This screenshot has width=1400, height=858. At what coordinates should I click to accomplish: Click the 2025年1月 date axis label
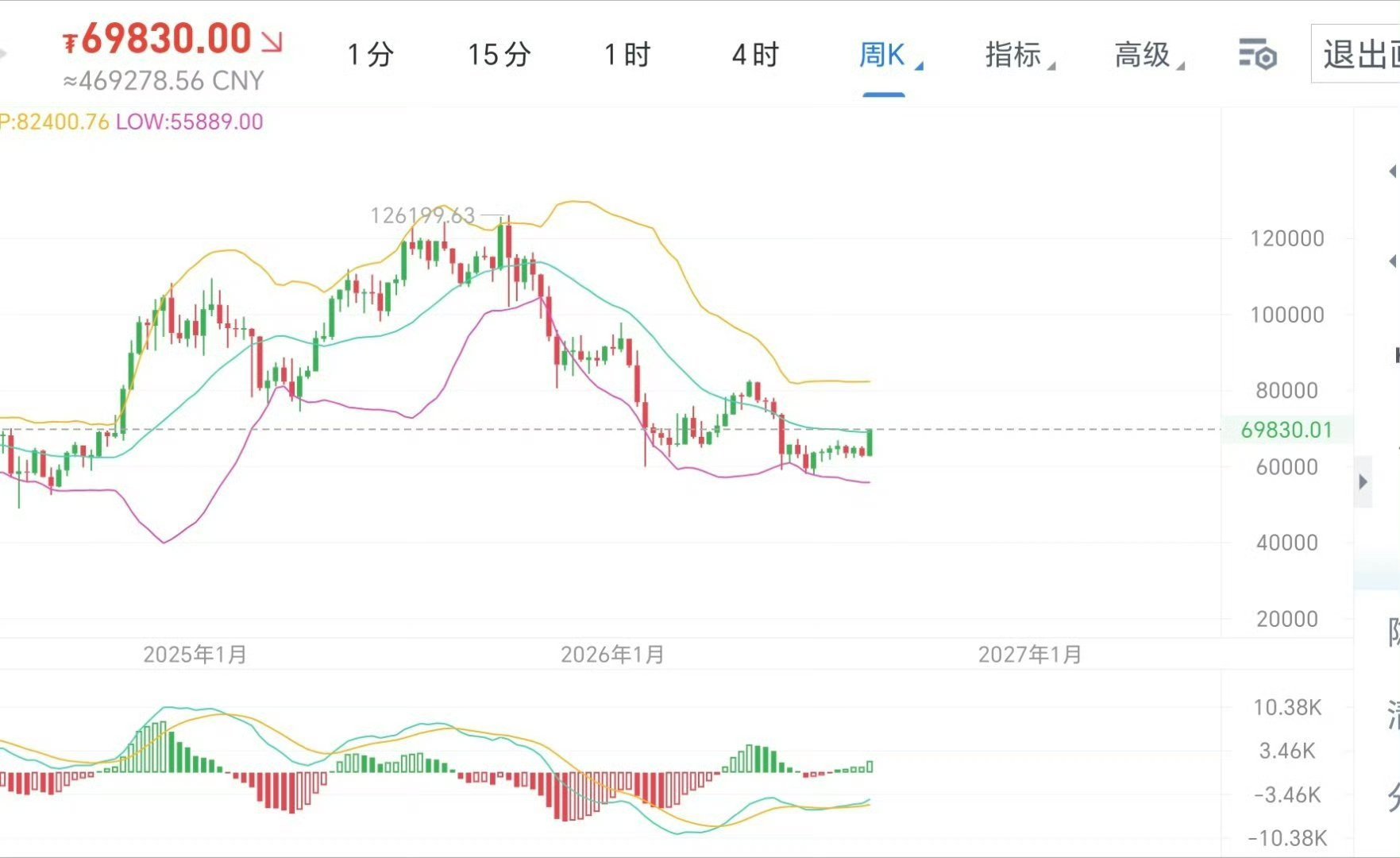pyautogui.click(x=195, y=655)
